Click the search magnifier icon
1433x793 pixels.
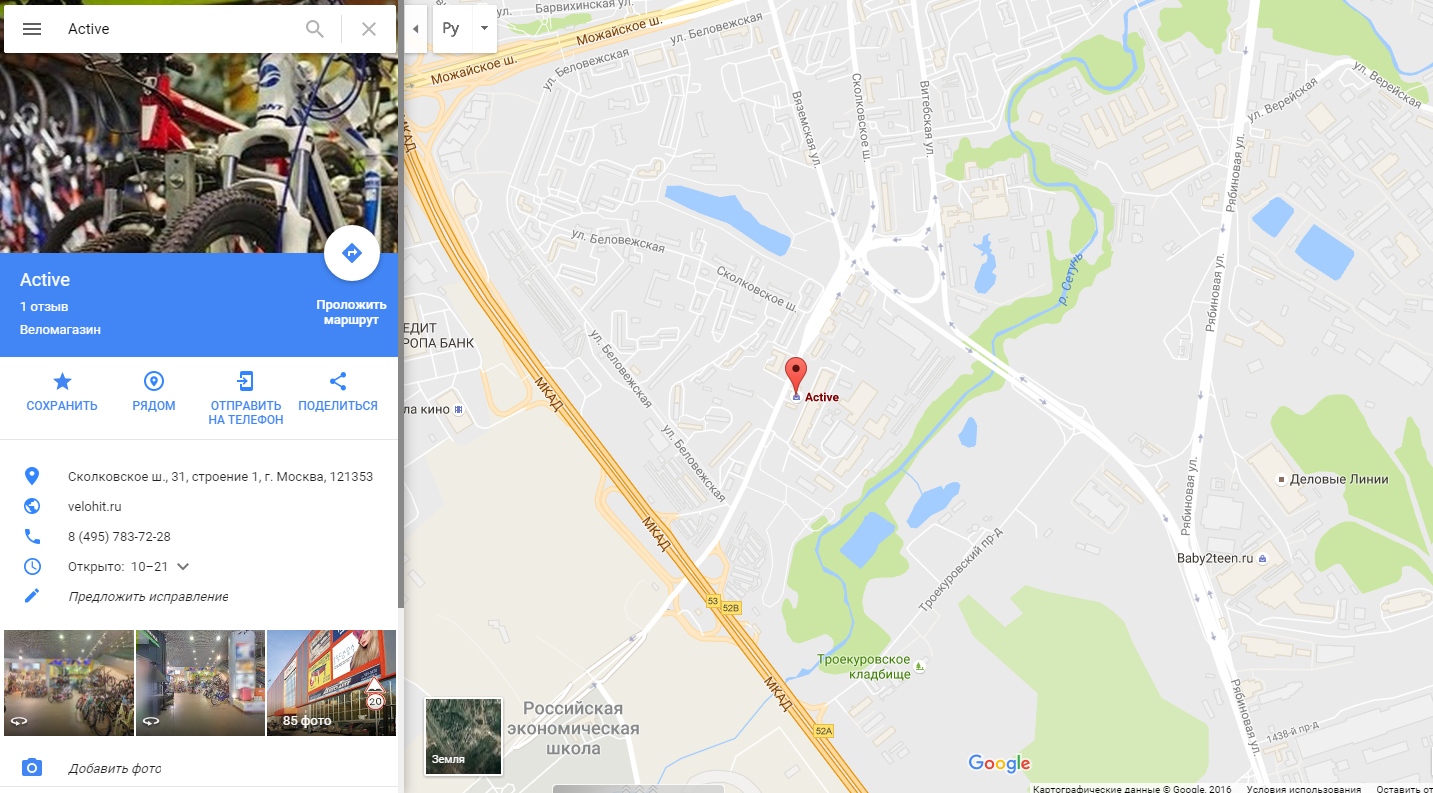click(x=315, y=29)
